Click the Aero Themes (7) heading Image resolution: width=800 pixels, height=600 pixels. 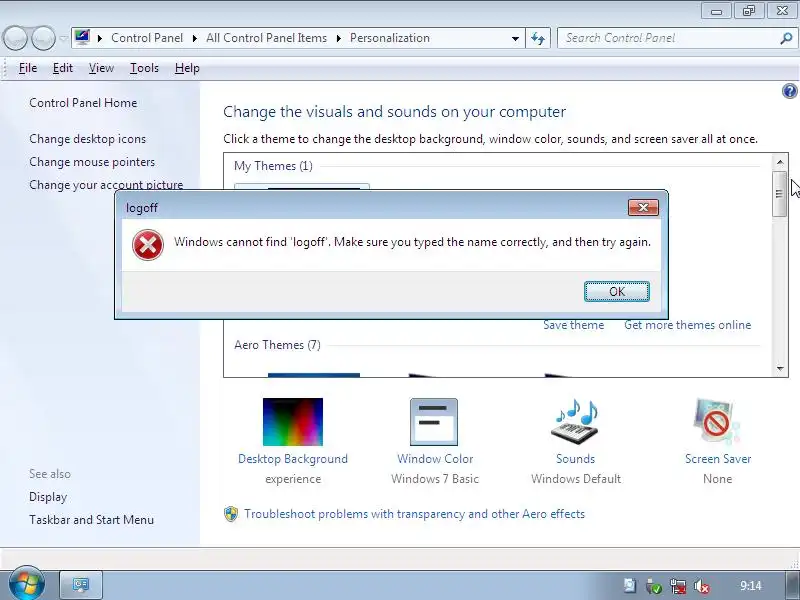[x=277, y=345]
